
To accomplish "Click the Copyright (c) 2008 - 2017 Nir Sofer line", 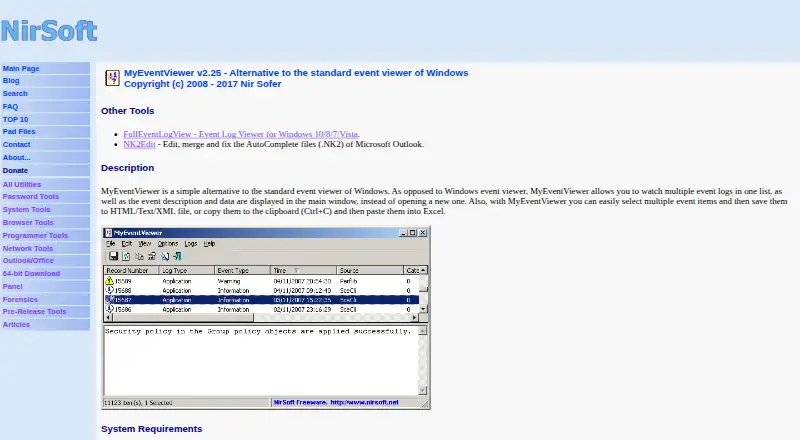I will (x=203, y=84).
